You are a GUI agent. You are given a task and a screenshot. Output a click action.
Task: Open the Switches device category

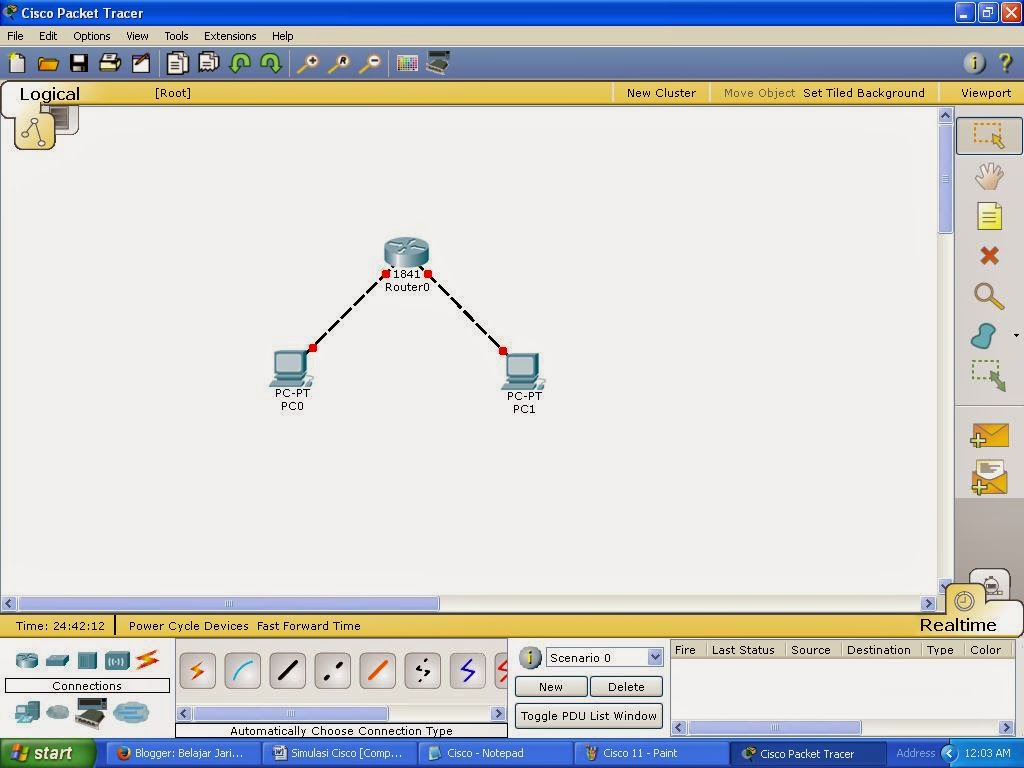[x=57, y=660]
